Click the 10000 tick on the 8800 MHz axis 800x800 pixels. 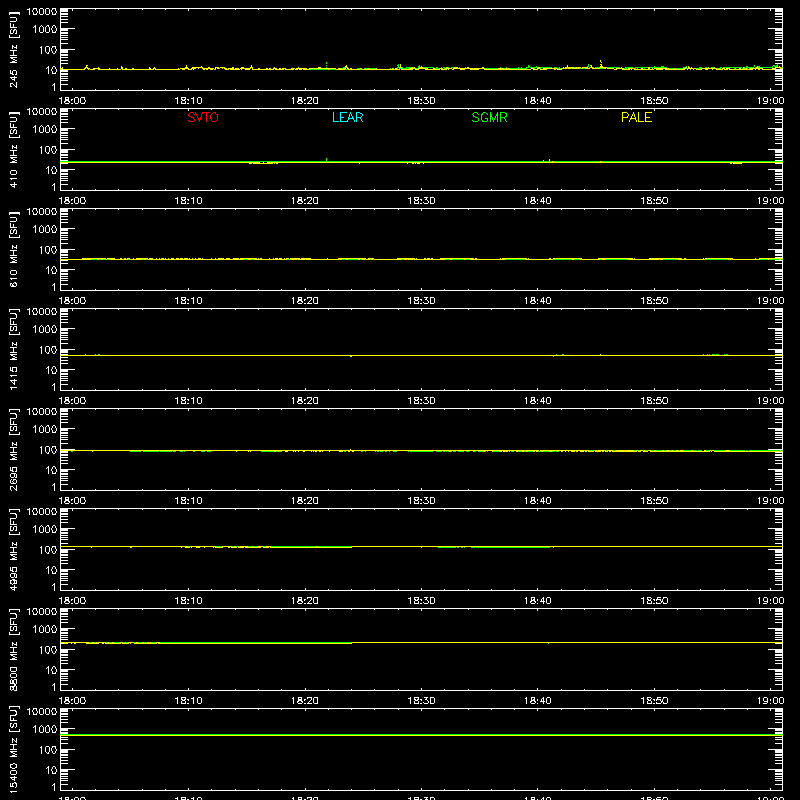tap(42, 612)
